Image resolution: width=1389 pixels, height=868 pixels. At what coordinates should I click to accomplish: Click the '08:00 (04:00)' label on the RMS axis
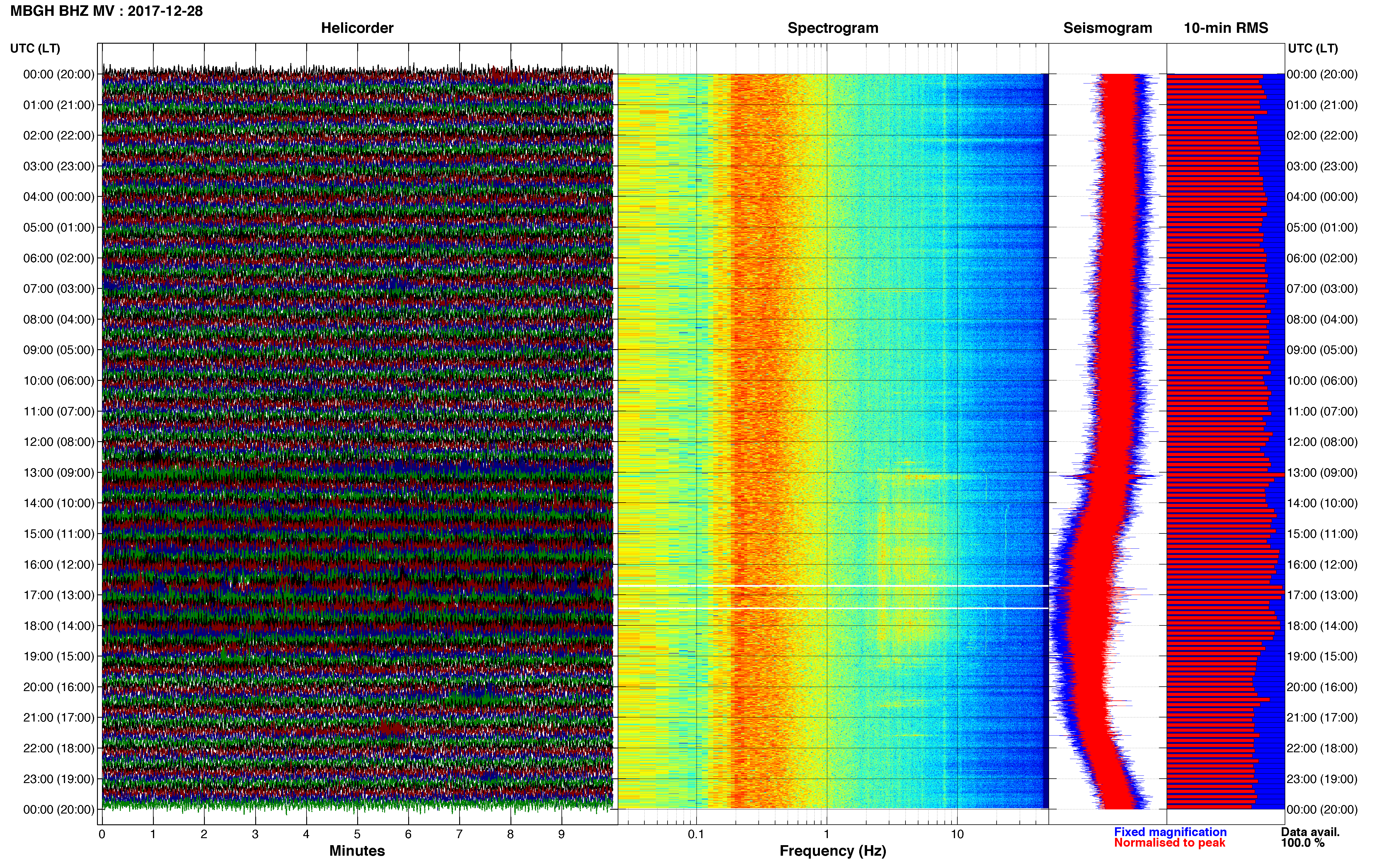[1322, 319]
